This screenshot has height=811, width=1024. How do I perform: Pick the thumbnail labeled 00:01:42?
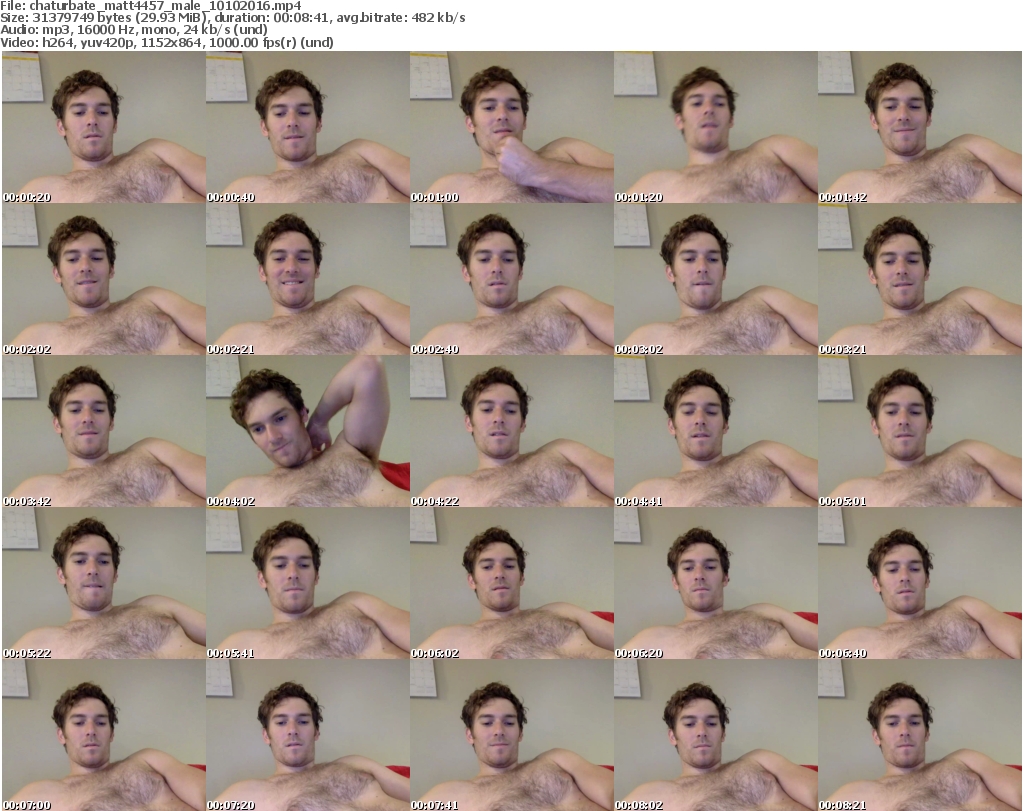coord(920,127)
